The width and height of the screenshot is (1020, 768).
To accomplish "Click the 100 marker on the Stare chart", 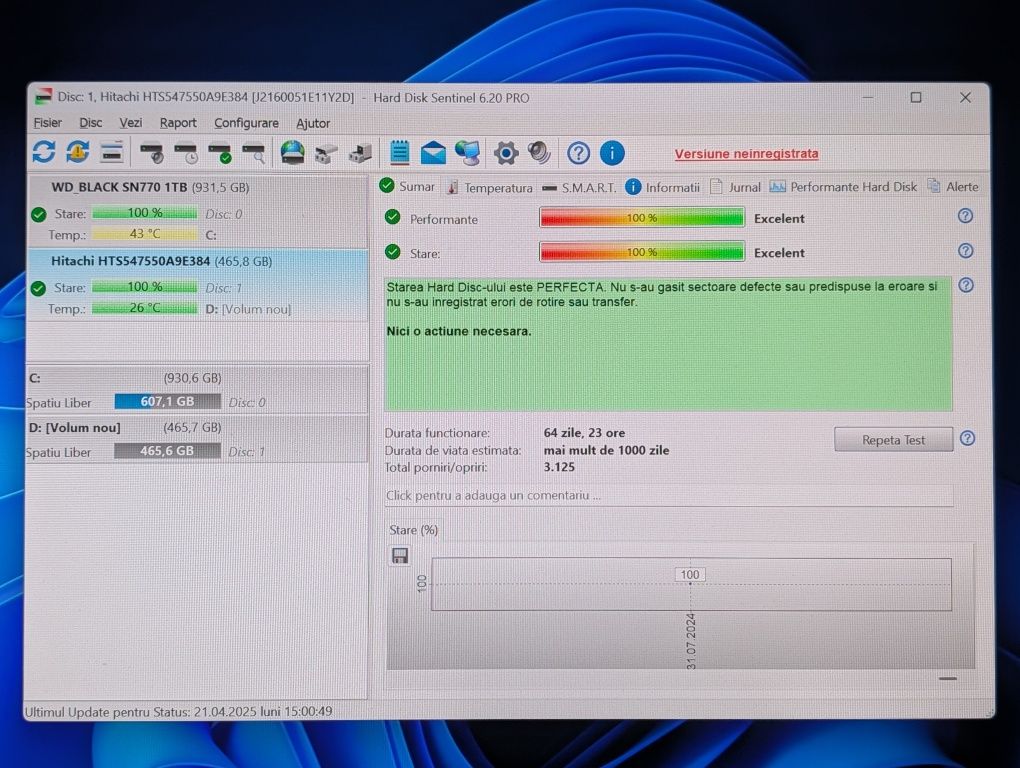I will [690, 575].
